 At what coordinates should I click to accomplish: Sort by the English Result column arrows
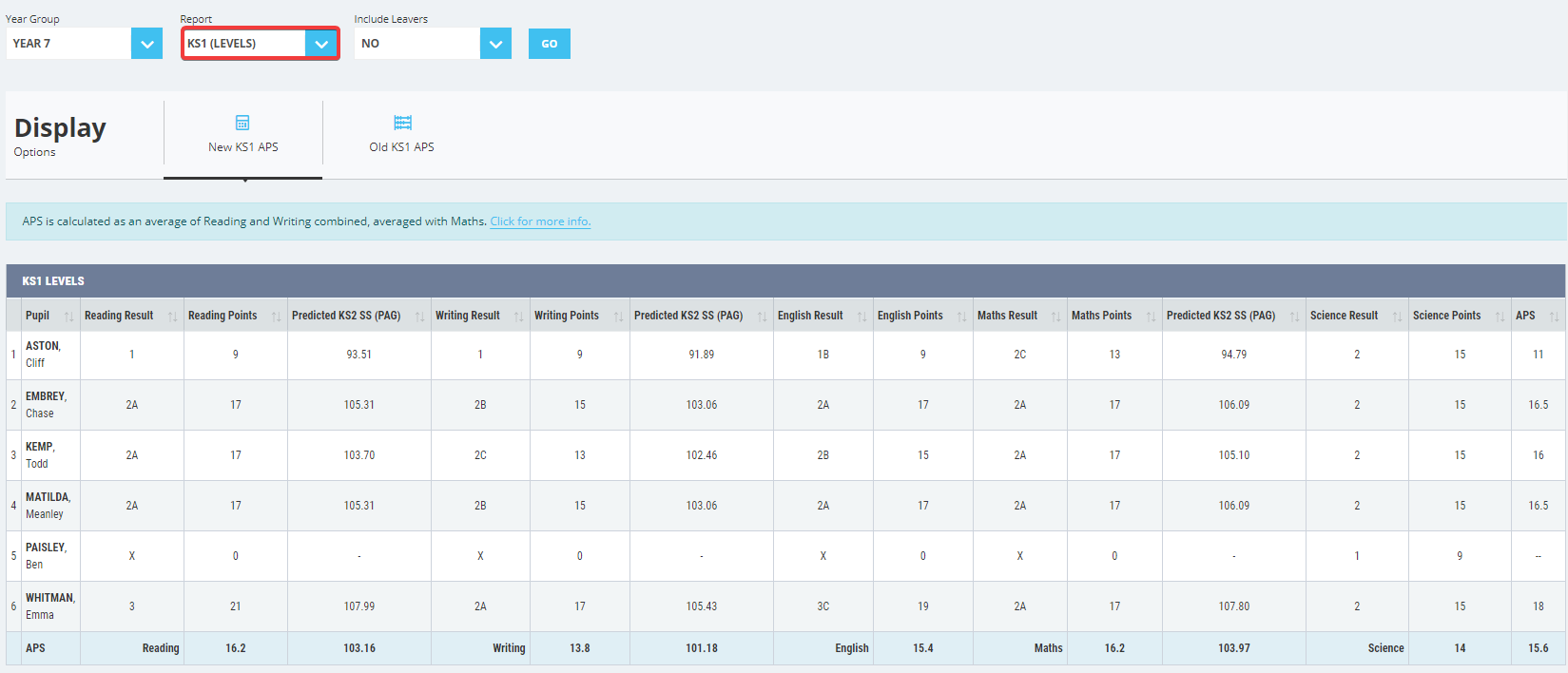coord(861,316)
